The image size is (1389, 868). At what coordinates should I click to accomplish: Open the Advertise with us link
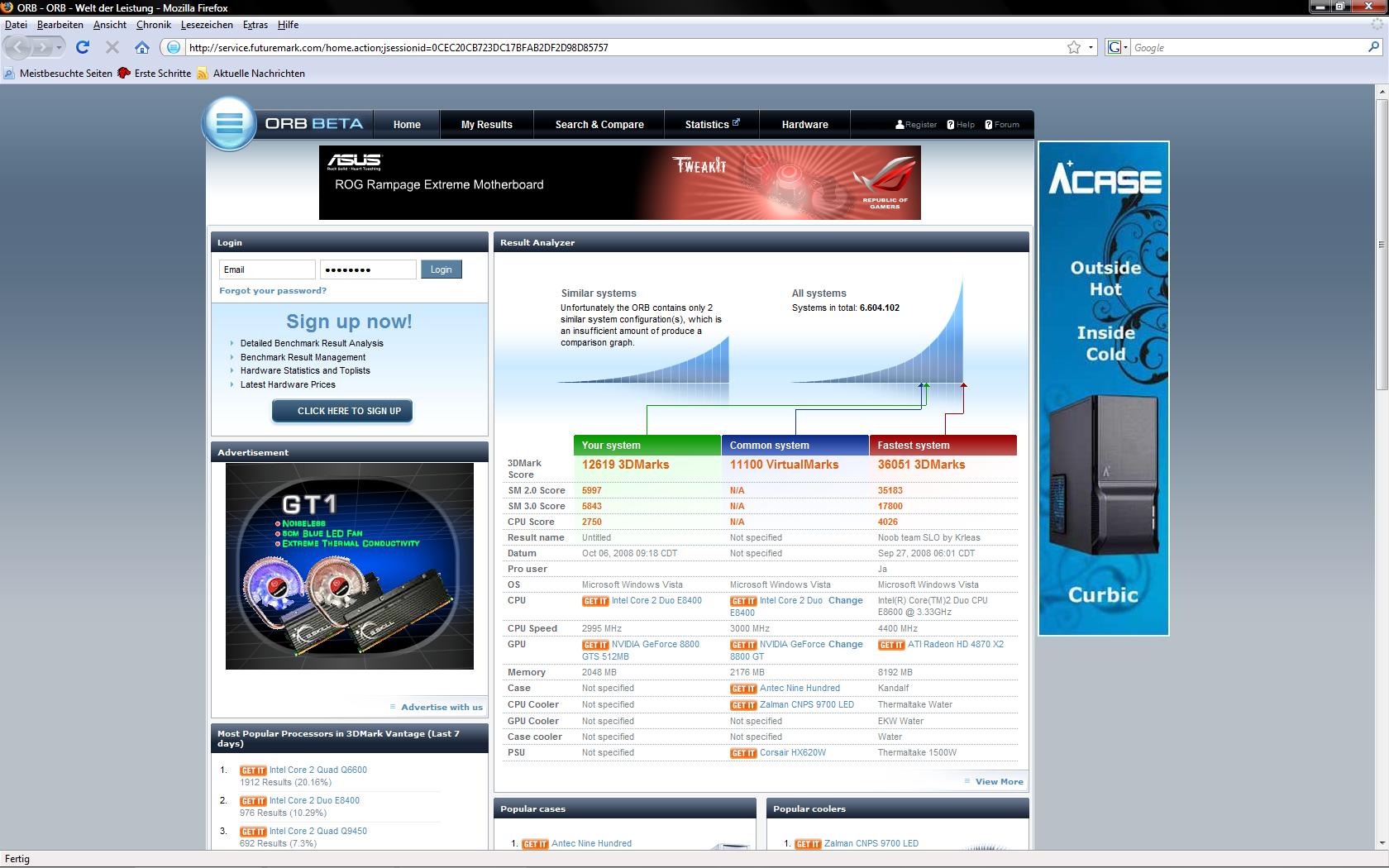(442, 708)
